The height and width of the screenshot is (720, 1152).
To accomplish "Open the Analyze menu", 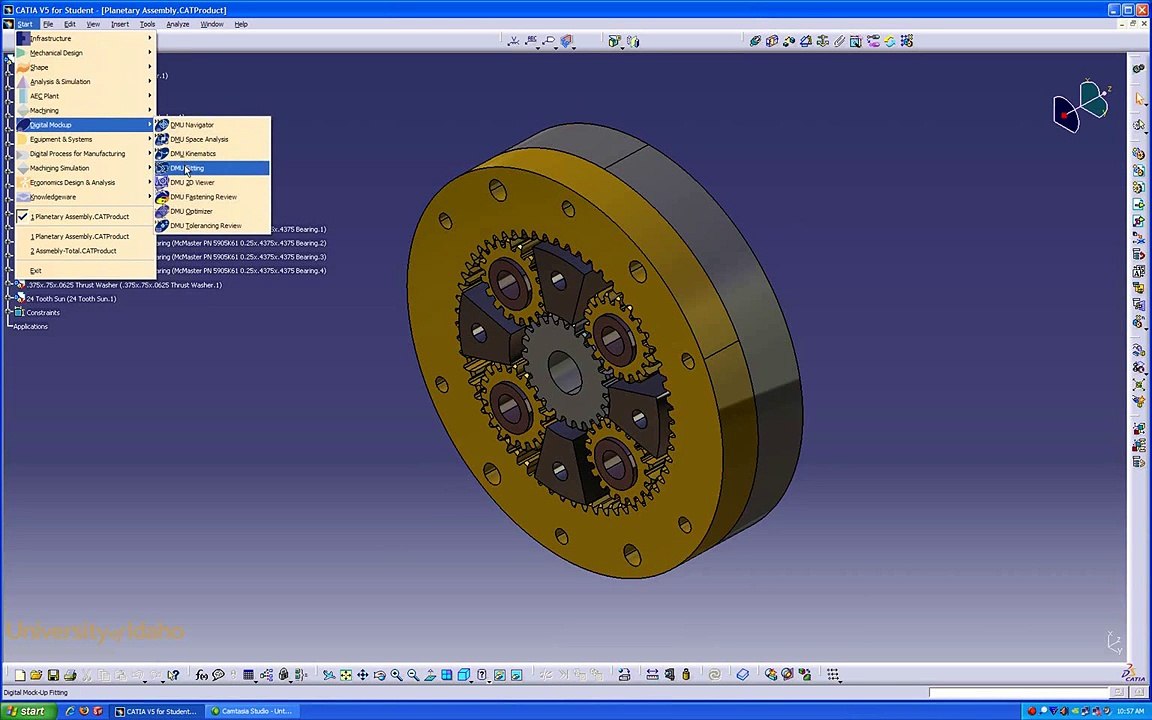I will (178, 24).
